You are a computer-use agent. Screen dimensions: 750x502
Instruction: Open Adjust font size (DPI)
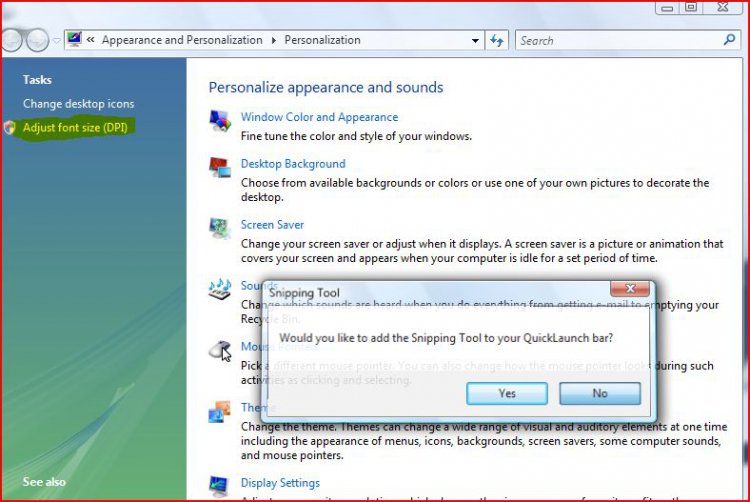point(75,128)
